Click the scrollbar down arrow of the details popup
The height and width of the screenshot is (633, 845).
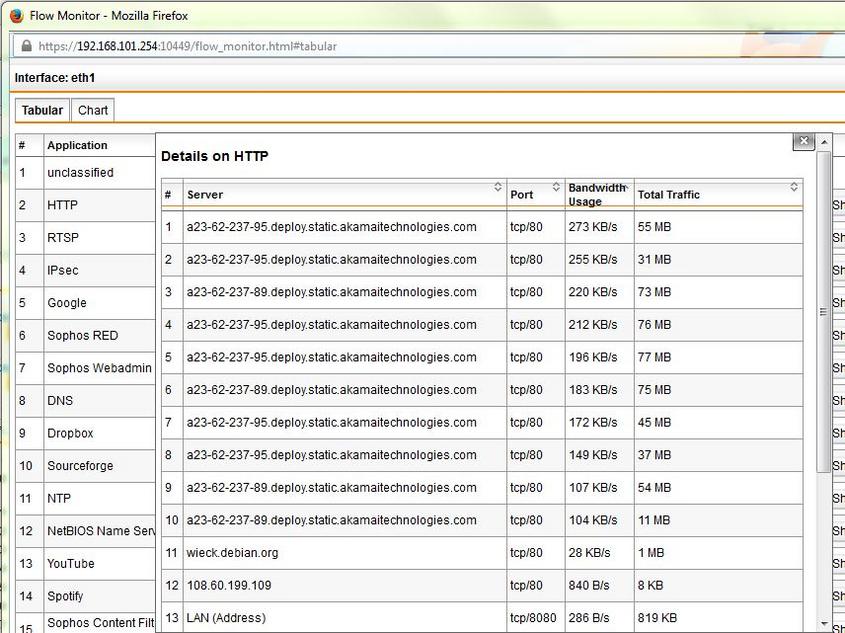824,623
